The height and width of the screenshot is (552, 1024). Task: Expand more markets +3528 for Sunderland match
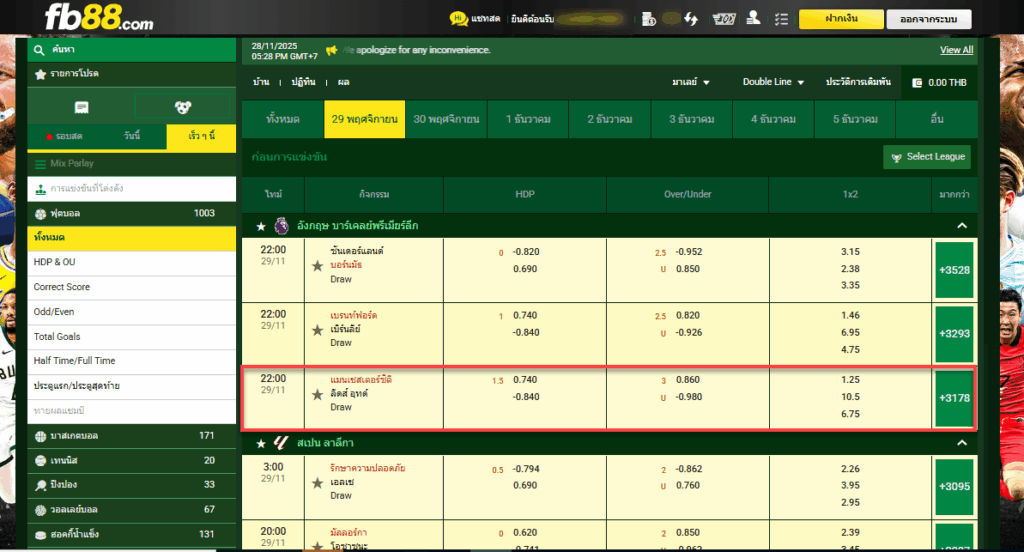coord(954,270)
